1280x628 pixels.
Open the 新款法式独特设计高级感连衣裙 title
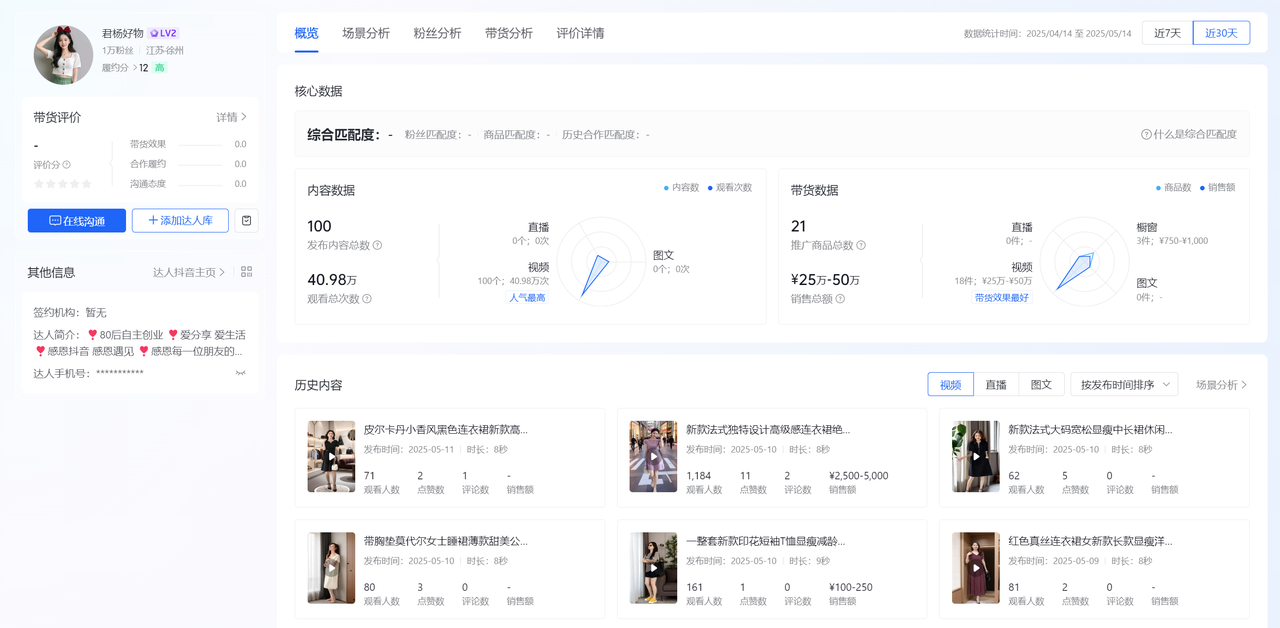pos(768,429)
